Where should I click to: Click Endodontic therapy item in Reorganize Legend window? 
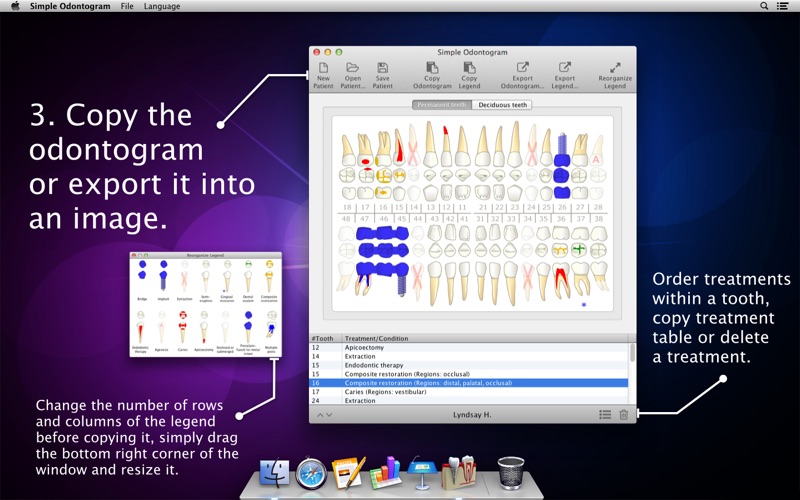click(140, 332)
